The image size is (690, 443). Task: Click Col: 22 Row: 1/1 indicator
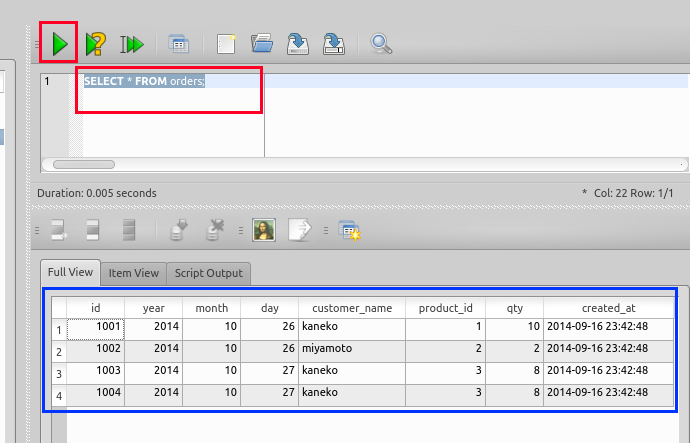click(633, 193)
